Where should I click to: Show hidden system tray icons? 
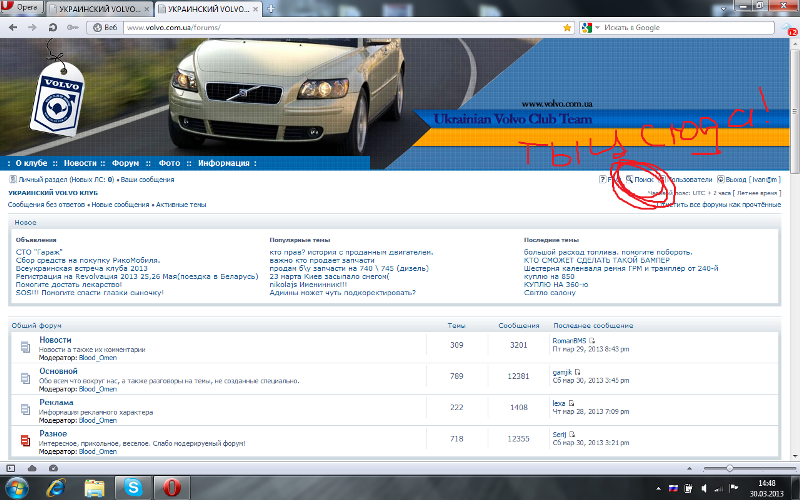pyautogui.click(x=658, y=488)
